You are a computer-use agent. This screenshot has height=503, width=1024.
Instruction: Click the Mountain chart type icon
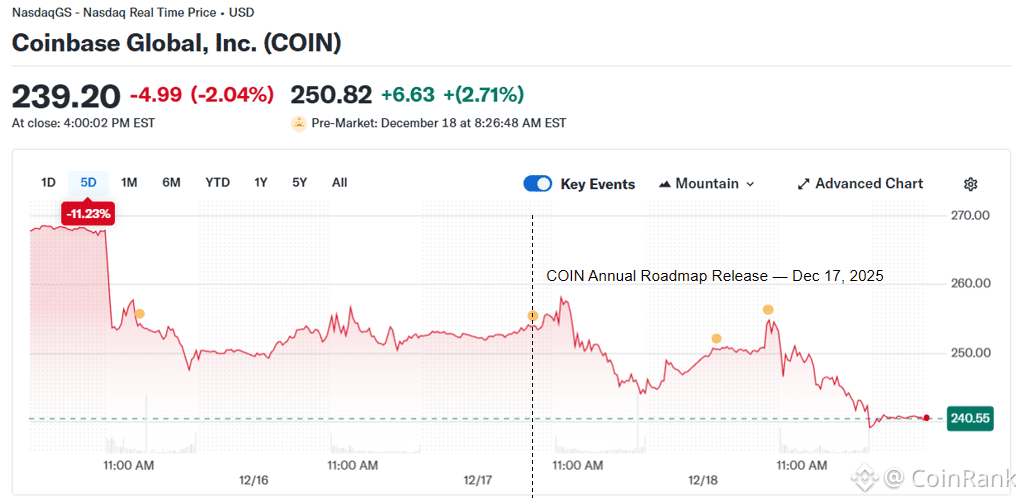click(x=665, y=184)
